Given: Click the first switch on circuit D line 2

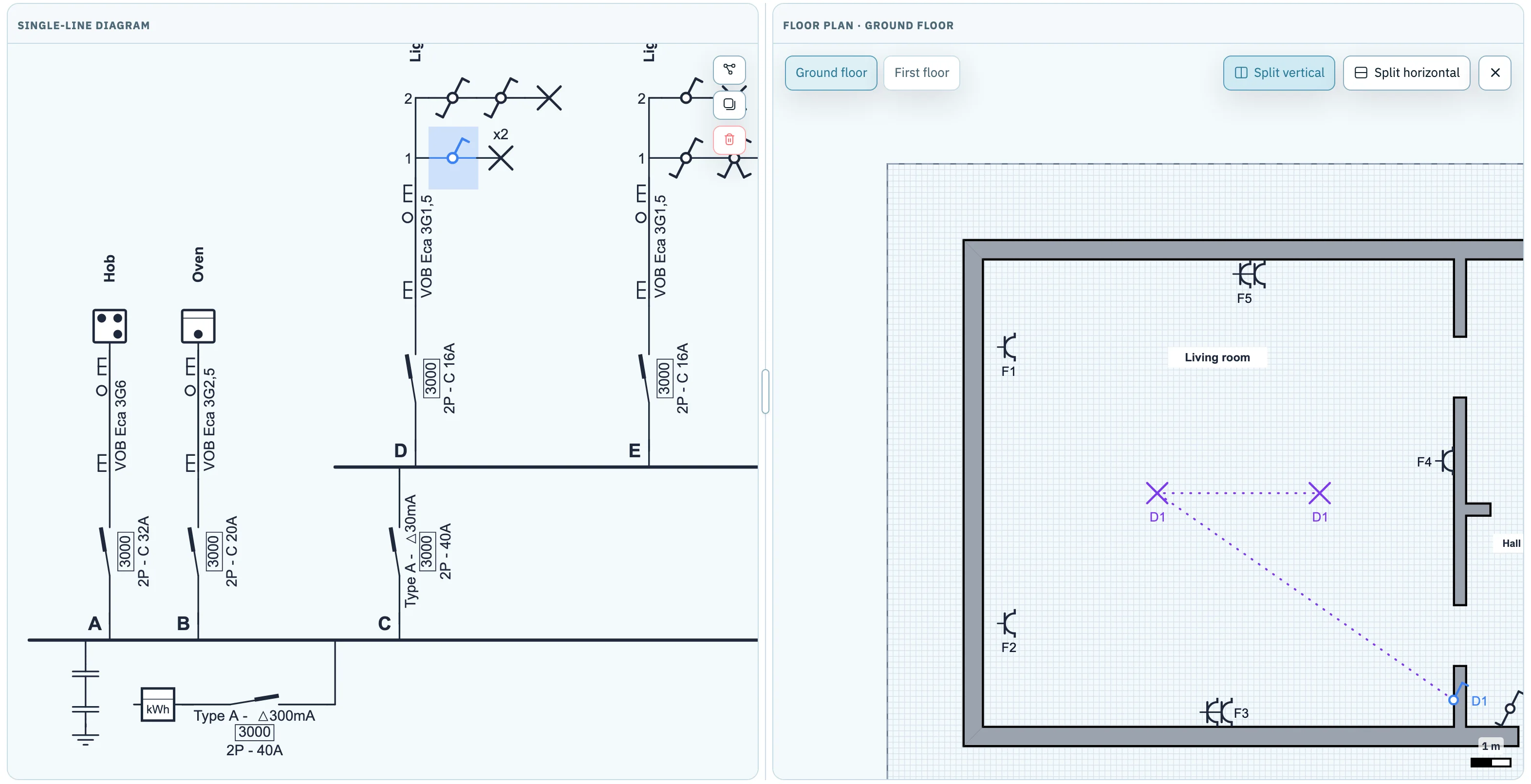Looking at the screenshot, I should pyautogui.click(x=452, y=97).
